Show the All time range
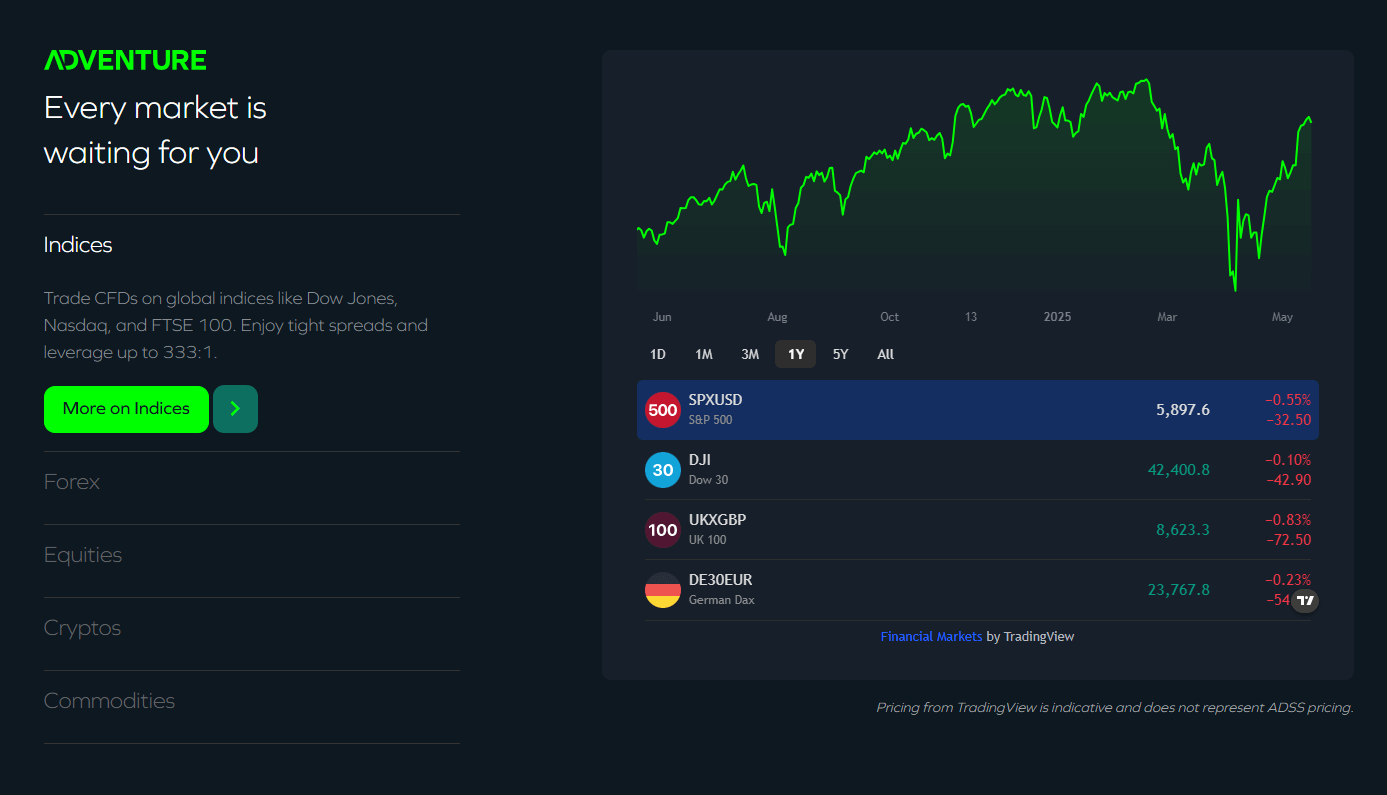1387x795 pixels. point(886,354)
